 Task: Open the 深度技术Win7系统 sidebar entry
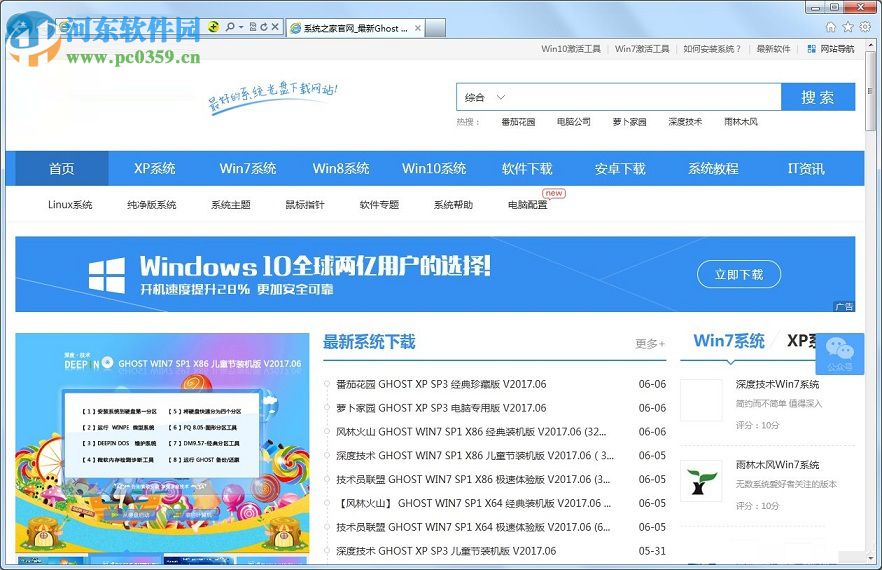click(x=777, y=384)
